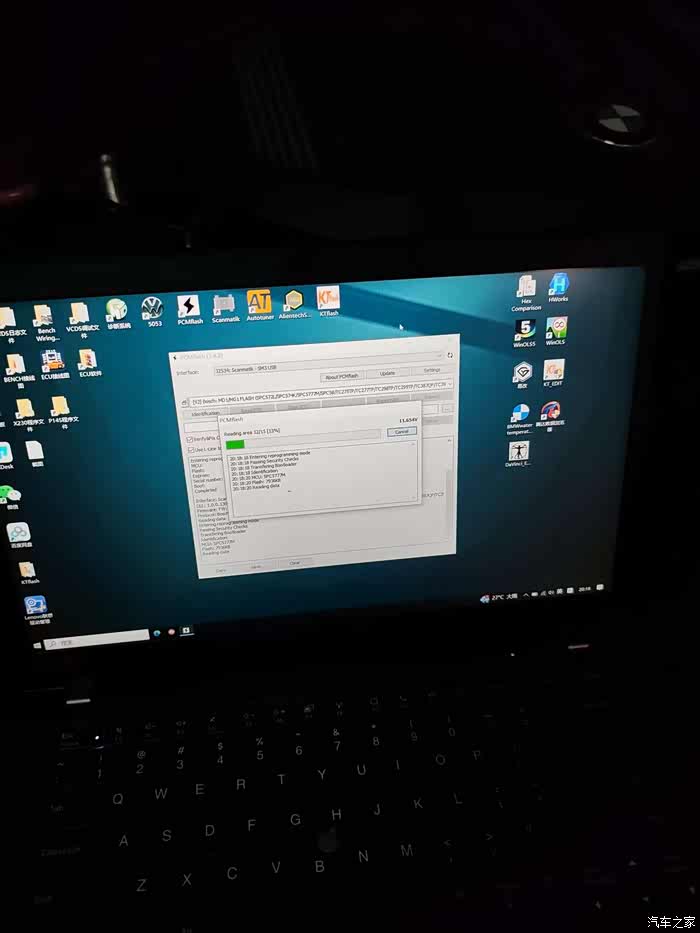Open the PCMflash desktop shortcut
700x933 pixels.
click(x=189, y=310)
